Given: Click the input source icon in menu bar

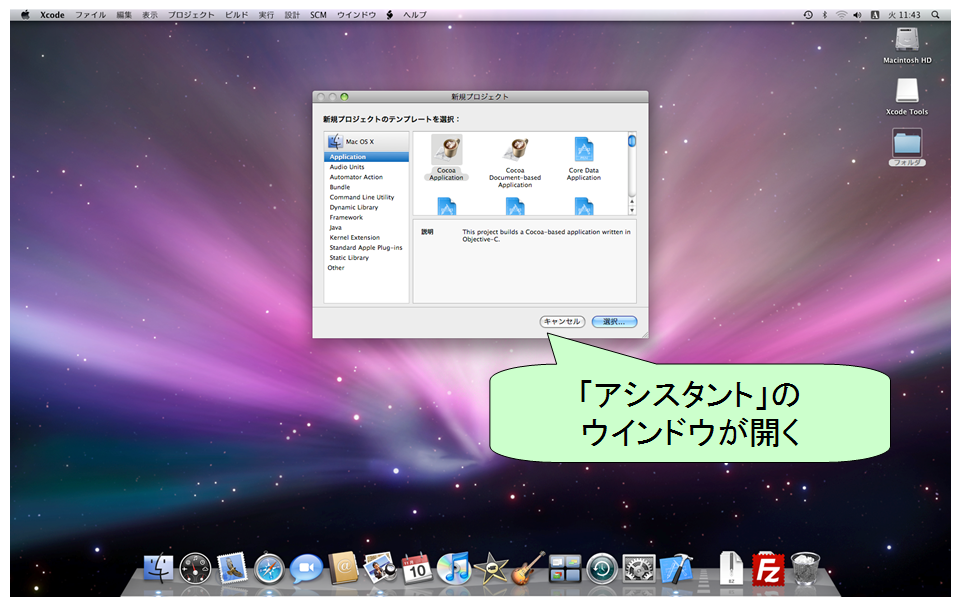Looking at the screenshot, I should tap(875, 15).
